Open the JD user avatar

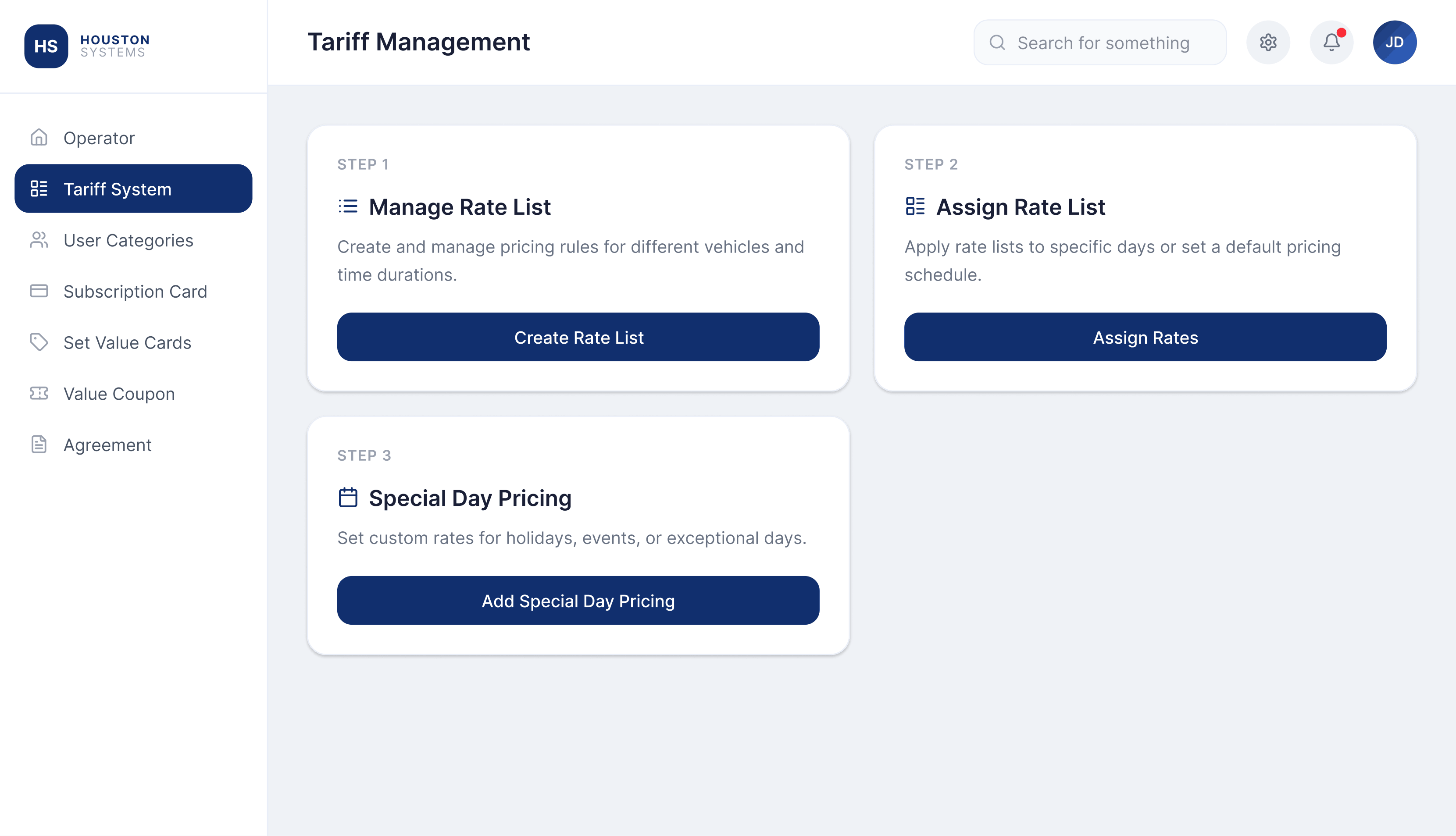1395,43
